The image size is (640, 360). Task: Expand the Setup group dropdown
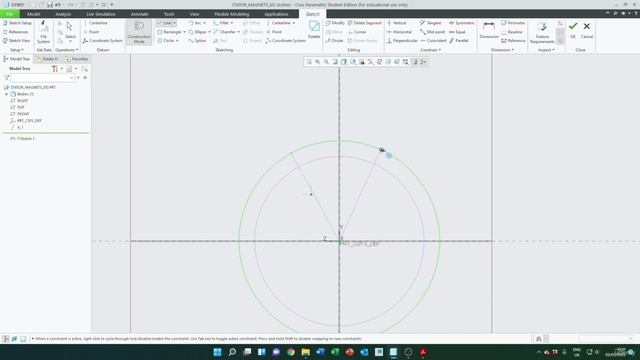pyautogui.click(x=17, y=50)
